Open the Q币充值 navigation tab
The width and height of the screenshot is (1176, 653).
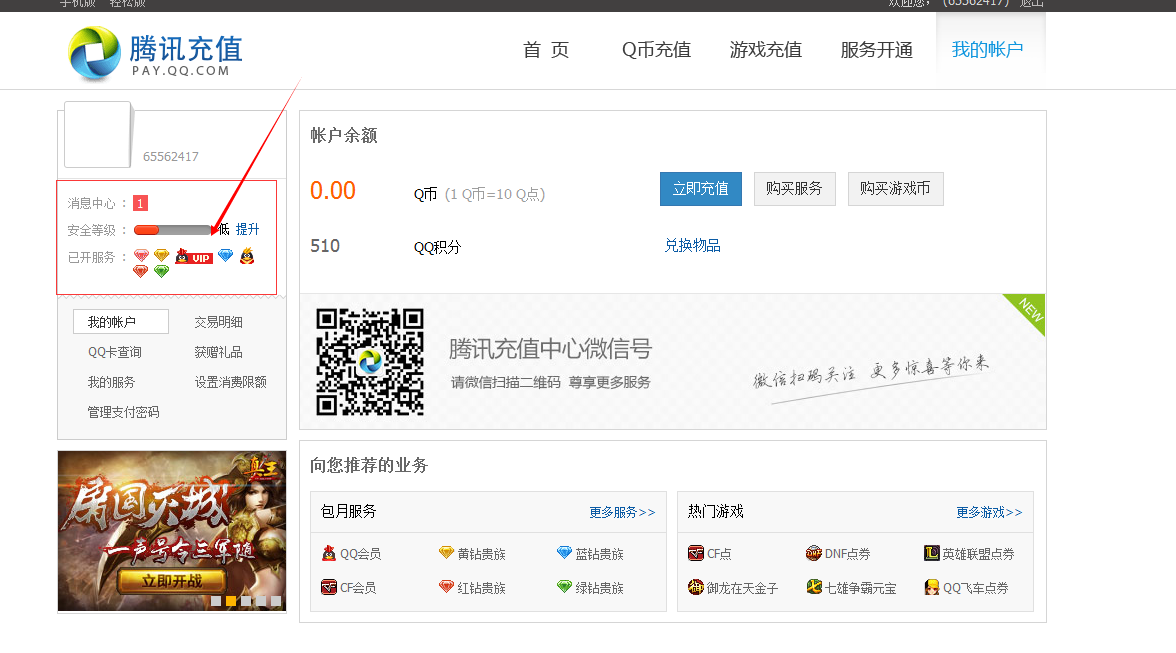point(656,50)
